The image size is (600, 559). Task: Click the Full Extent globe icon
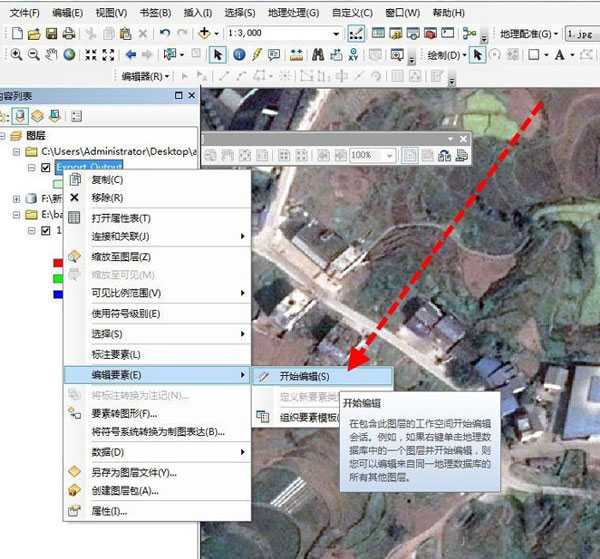coord(68,54)
